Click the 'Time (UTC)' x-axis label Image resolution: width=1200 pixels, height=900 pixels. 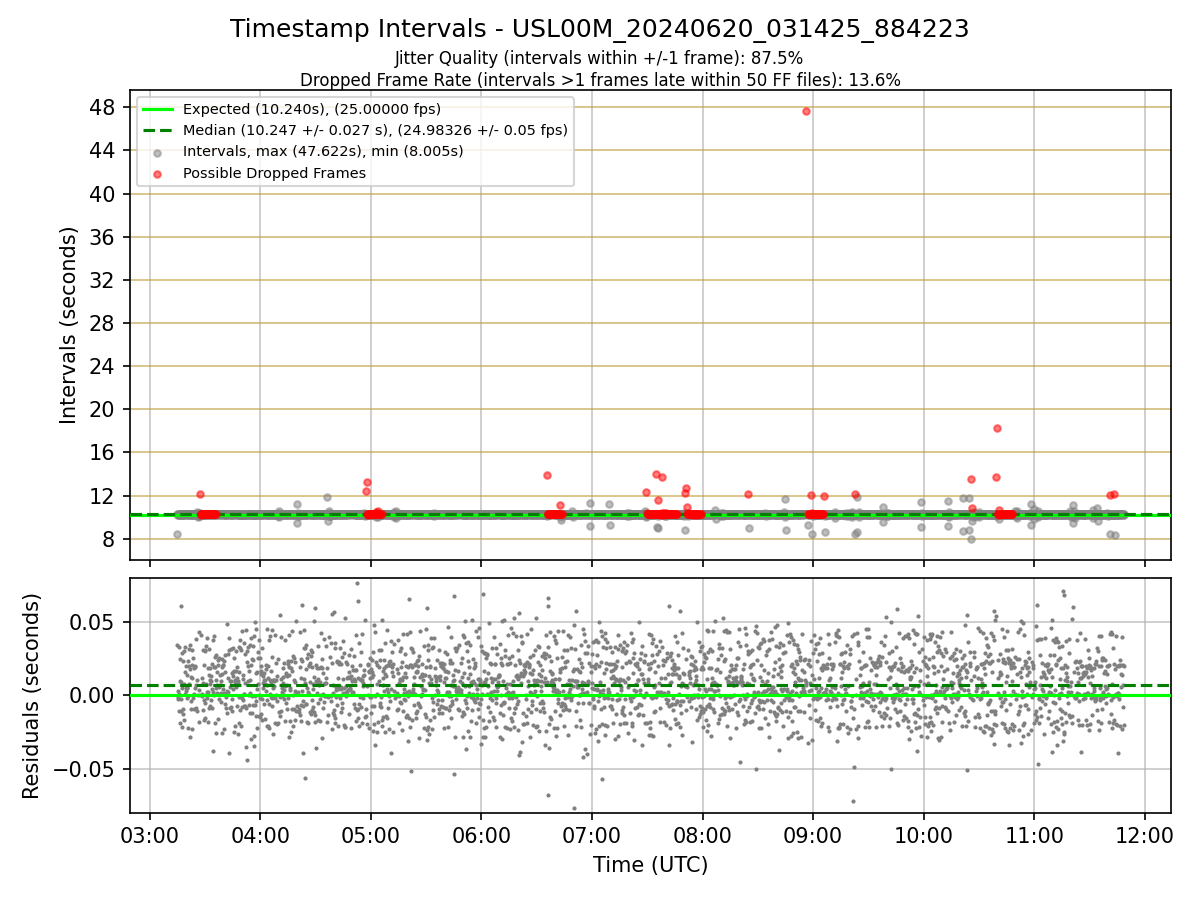650,865
